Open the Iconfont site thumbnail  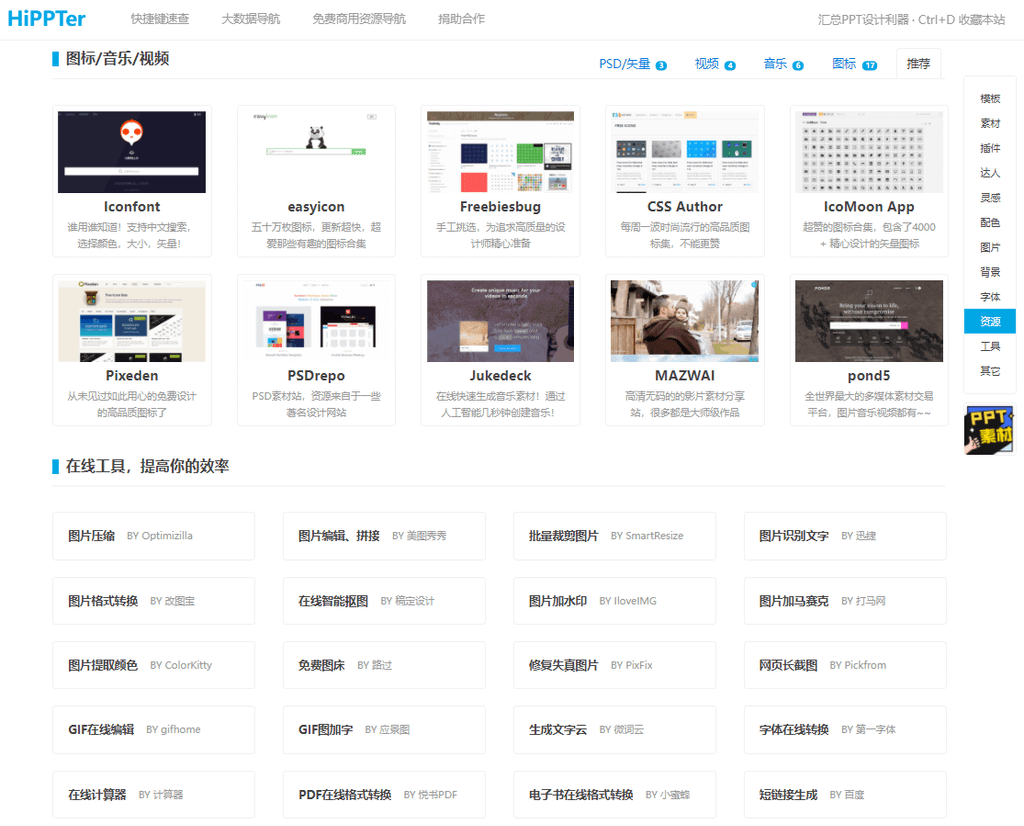[132, 151]
